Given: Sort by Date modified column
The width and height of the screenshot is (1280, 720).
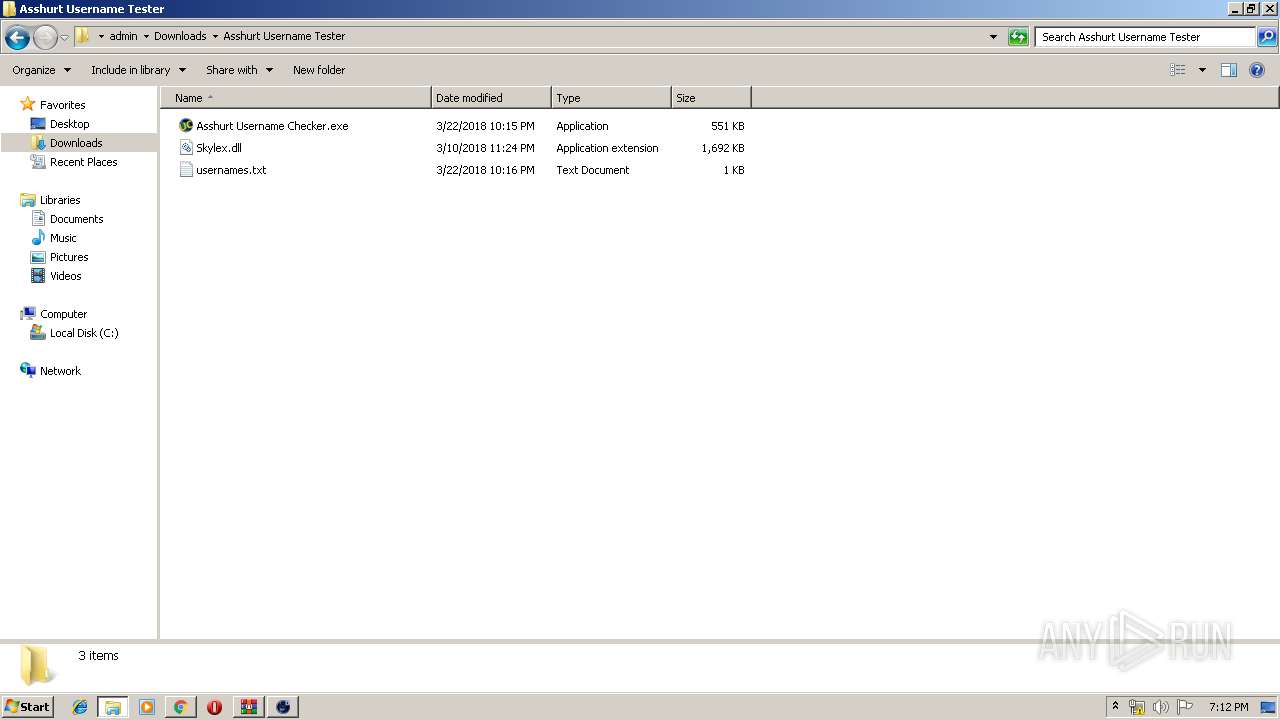Looking at the screenshot, I should point(491,98).
